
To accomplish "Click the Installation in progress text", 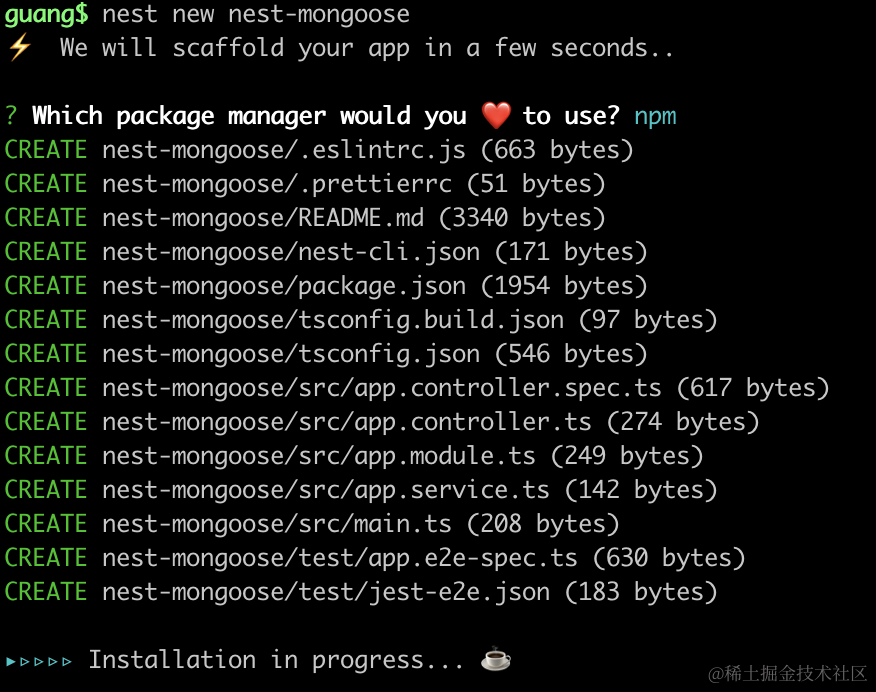I will [x=276, y=660].
